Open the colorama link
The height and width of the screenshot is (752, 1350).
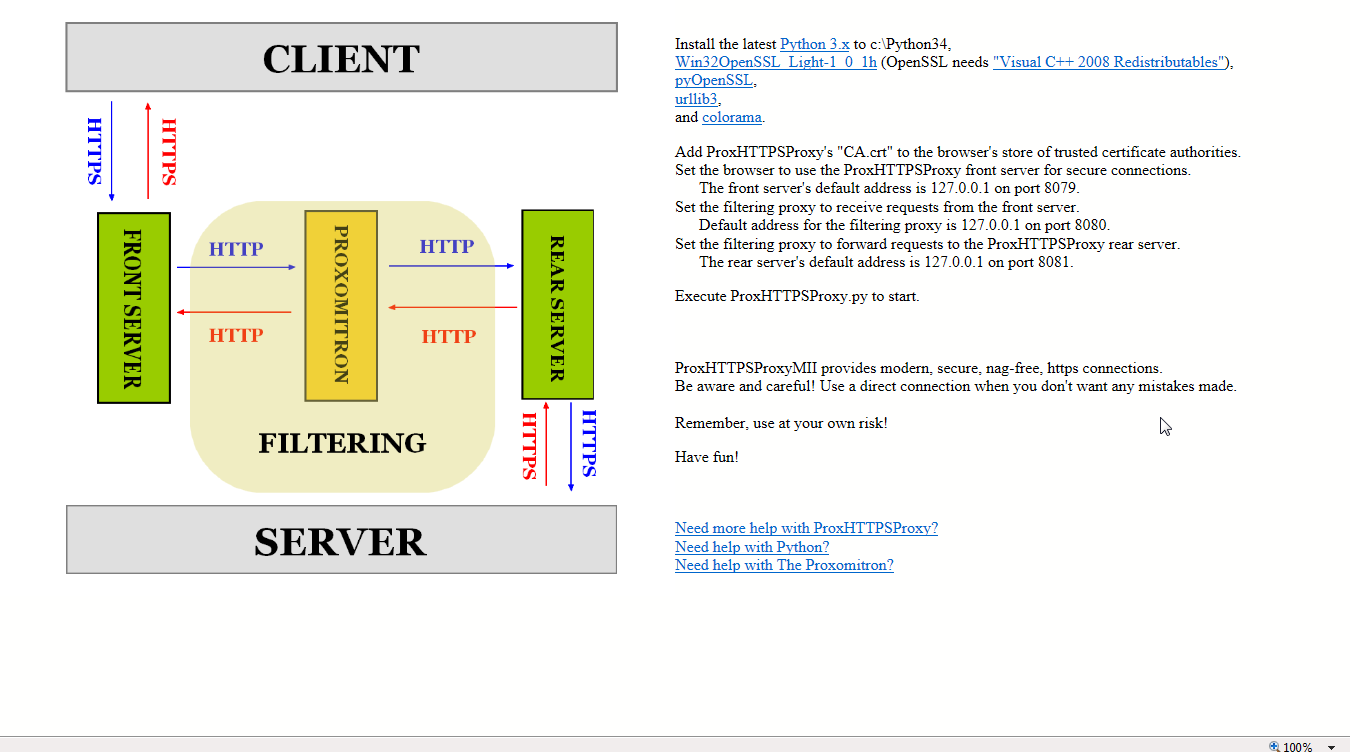pyautogui.click(x=731, y=117)
